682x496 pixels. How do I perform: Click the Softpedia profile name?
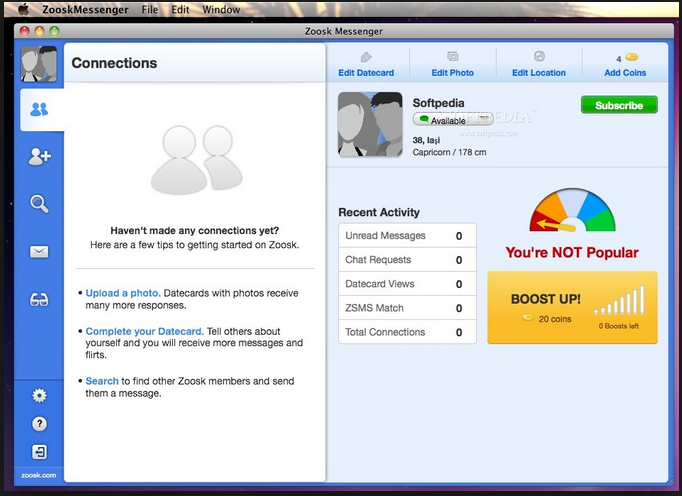[438, 103]
